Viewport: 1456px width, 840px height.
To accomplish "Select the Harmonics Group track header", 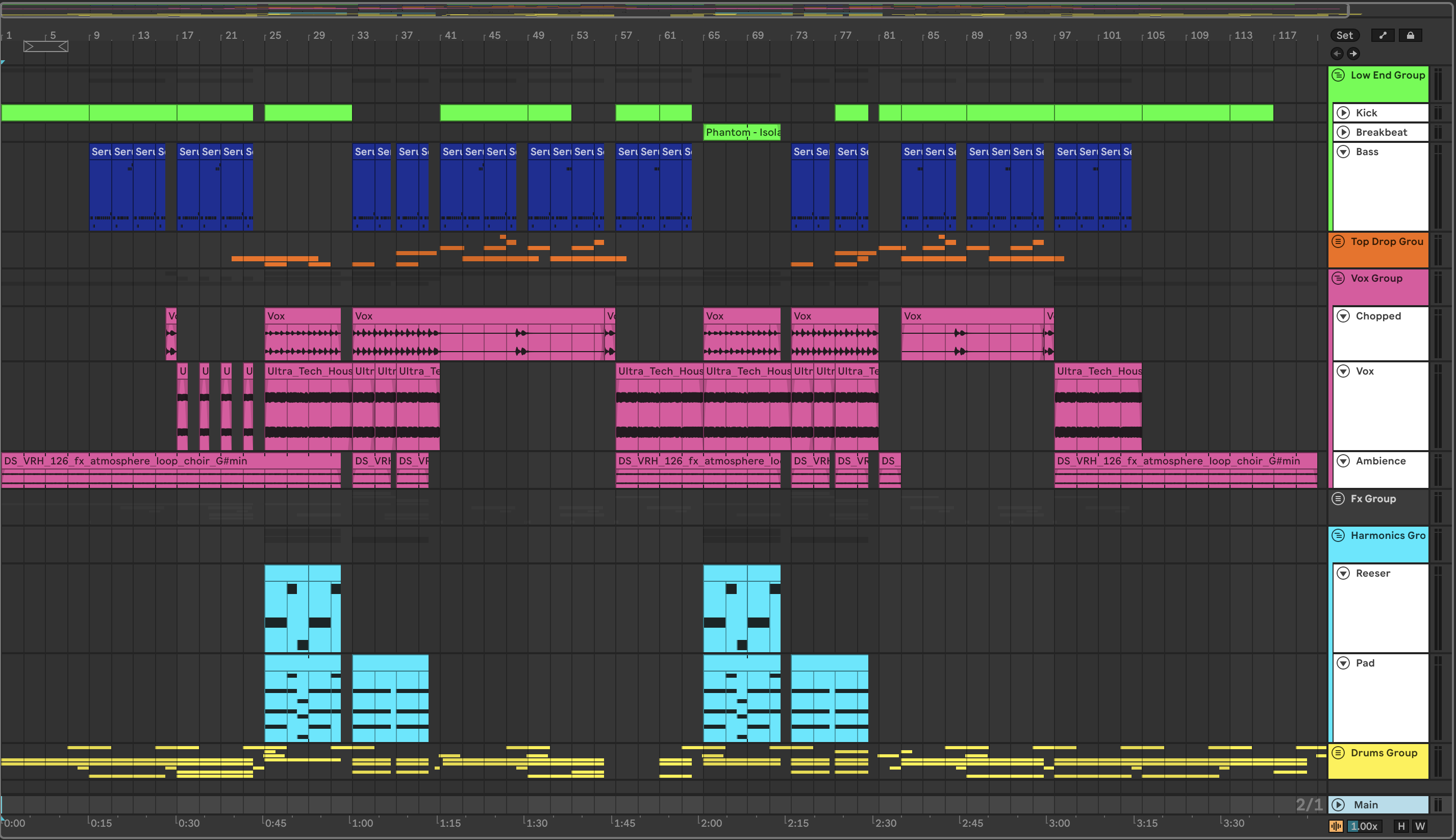I will point(1387,535).
